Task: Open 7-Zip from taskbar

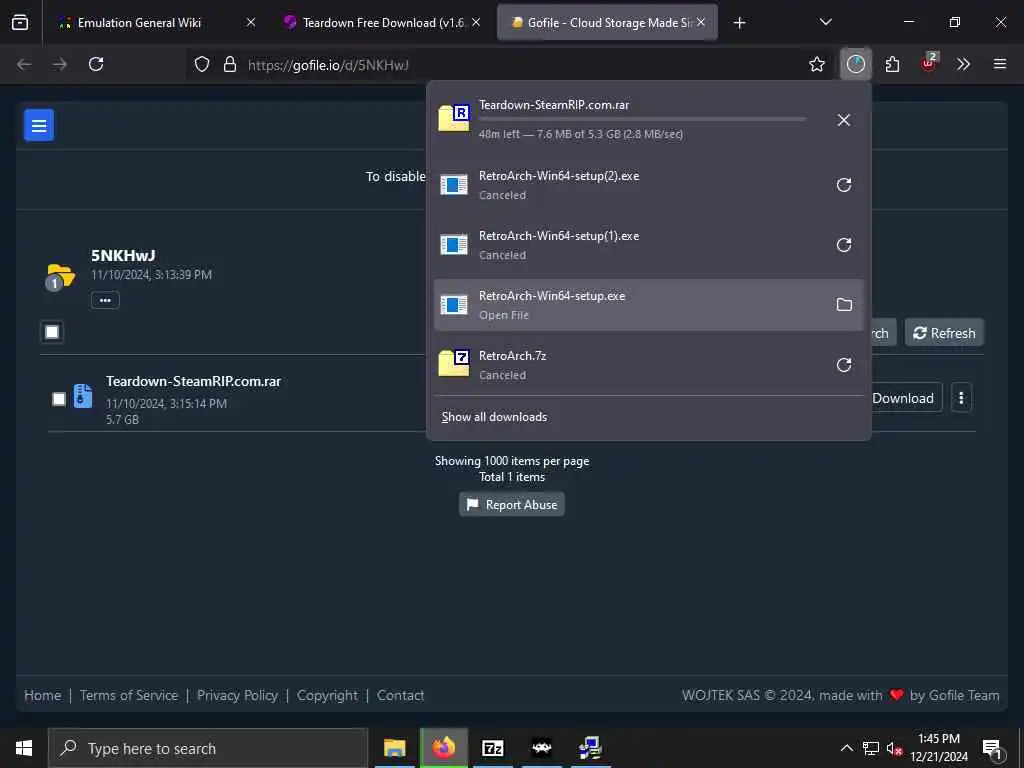Action: click(x=492, y=748)
